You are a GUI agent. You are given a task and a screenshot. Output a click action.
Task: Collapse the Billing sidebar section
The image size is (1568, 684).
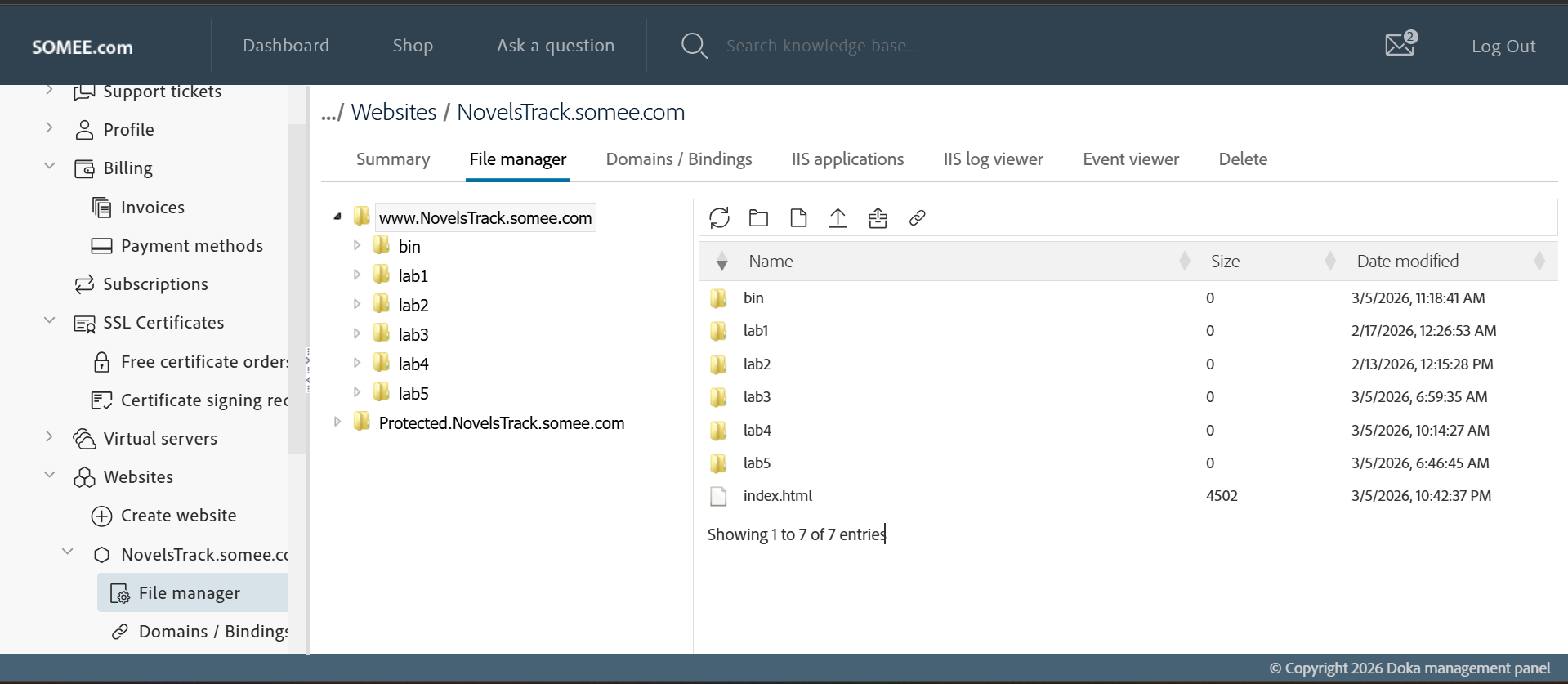point(50,167)
